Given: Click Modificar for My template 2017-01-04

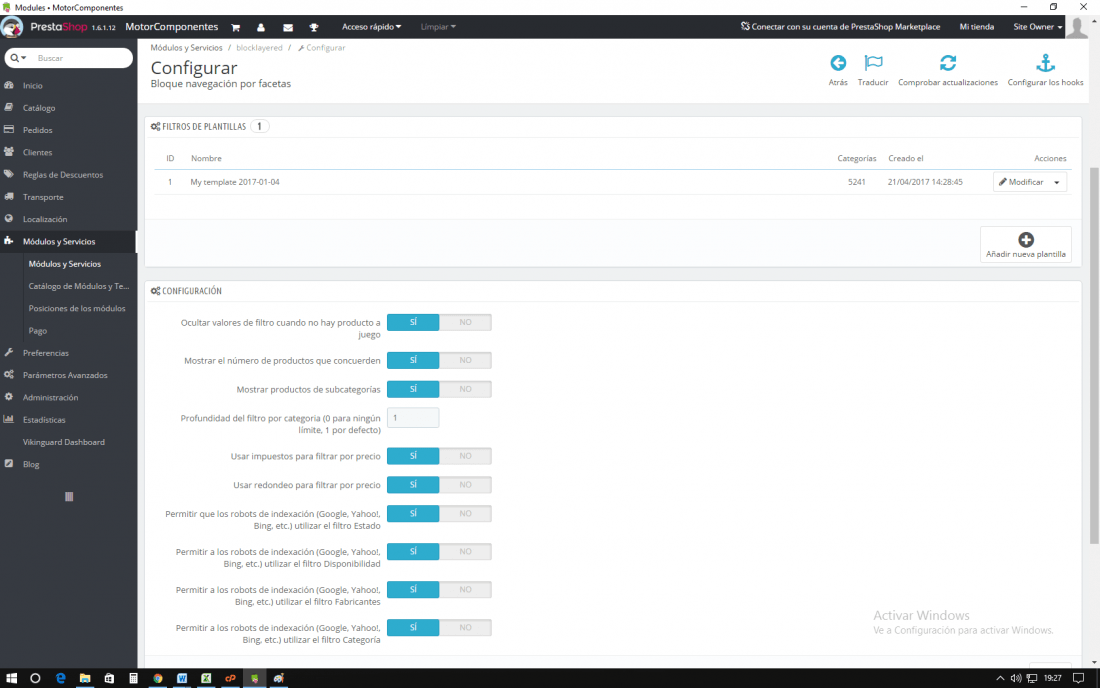Looking at the screenshot, I should pyautogui.click(x=1021, y=182).
